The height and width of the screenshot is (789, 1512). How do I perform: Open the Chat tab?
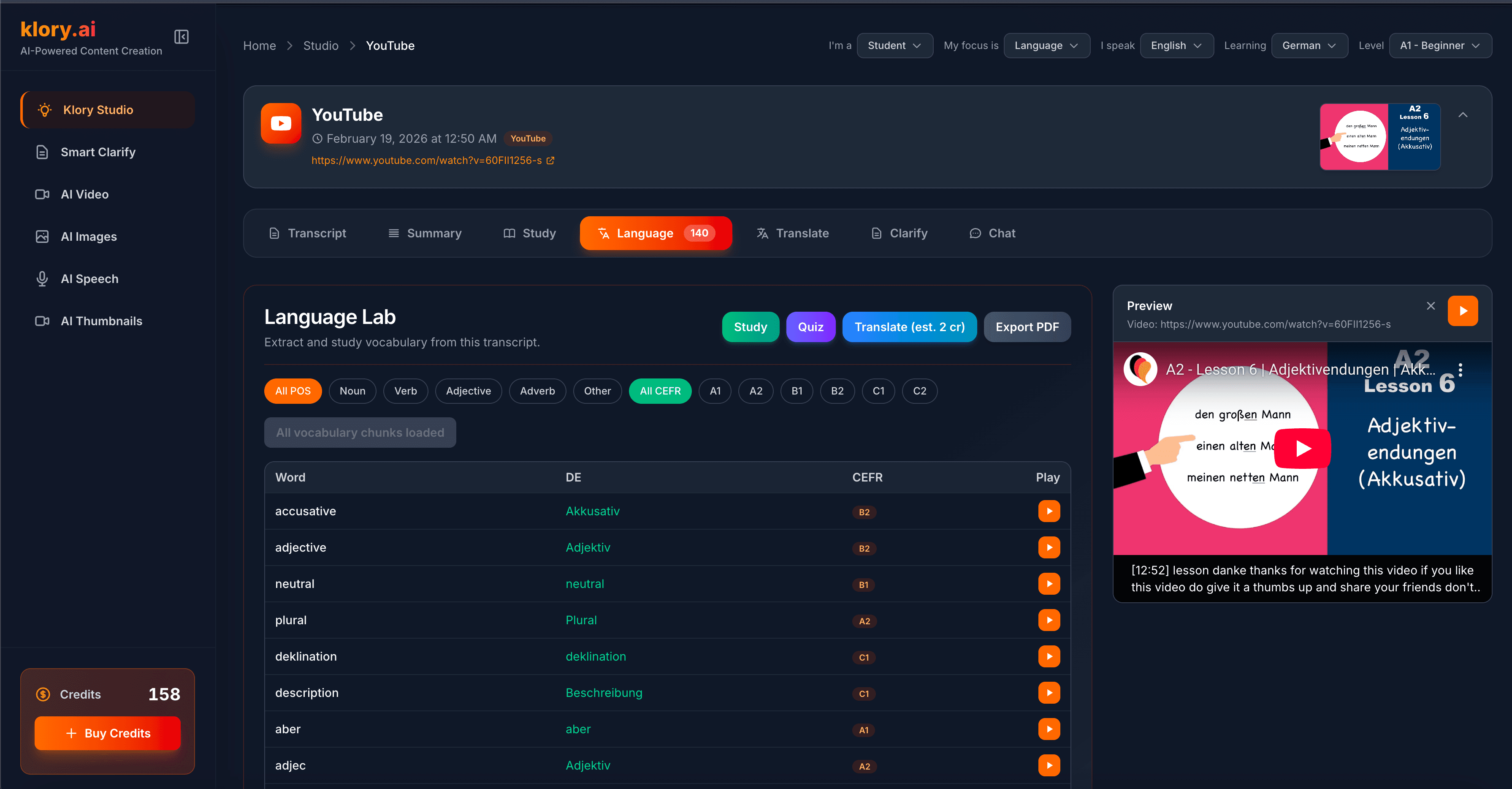(x=992, y=233)
